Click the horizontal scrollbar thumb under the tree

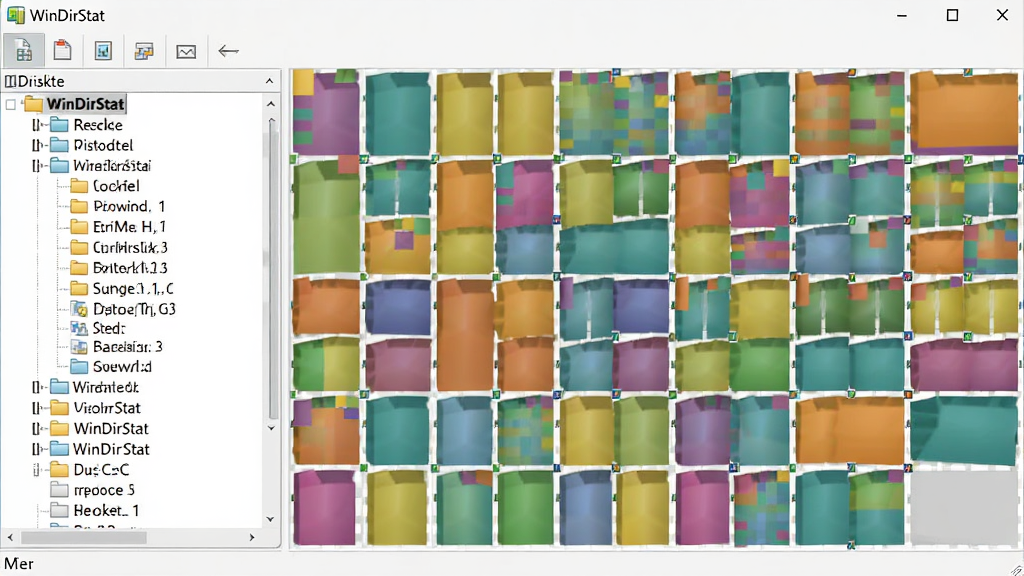[x=84, y=537]
